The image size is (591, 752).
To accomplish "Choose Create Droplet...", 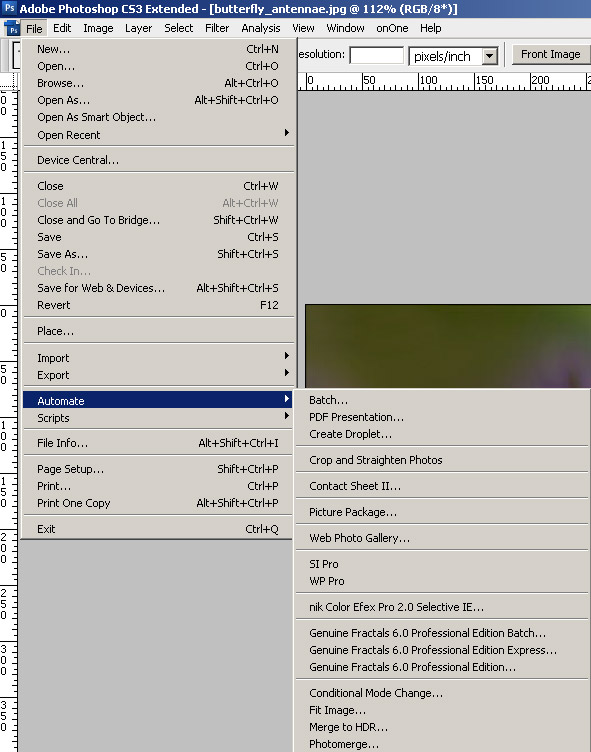I will coord(442,434).
